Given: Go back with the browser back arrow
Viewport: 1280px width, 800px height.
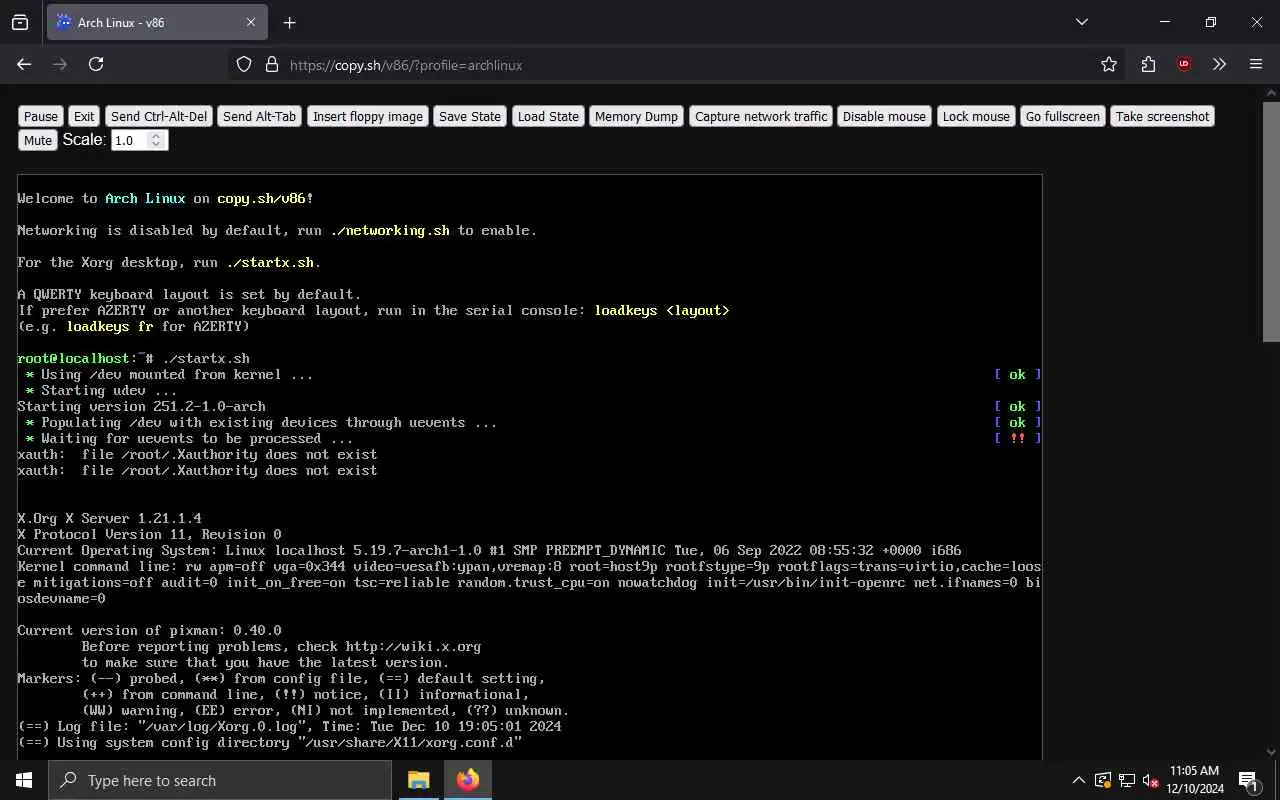Looking at the screenshot, I should pos(24,64).
